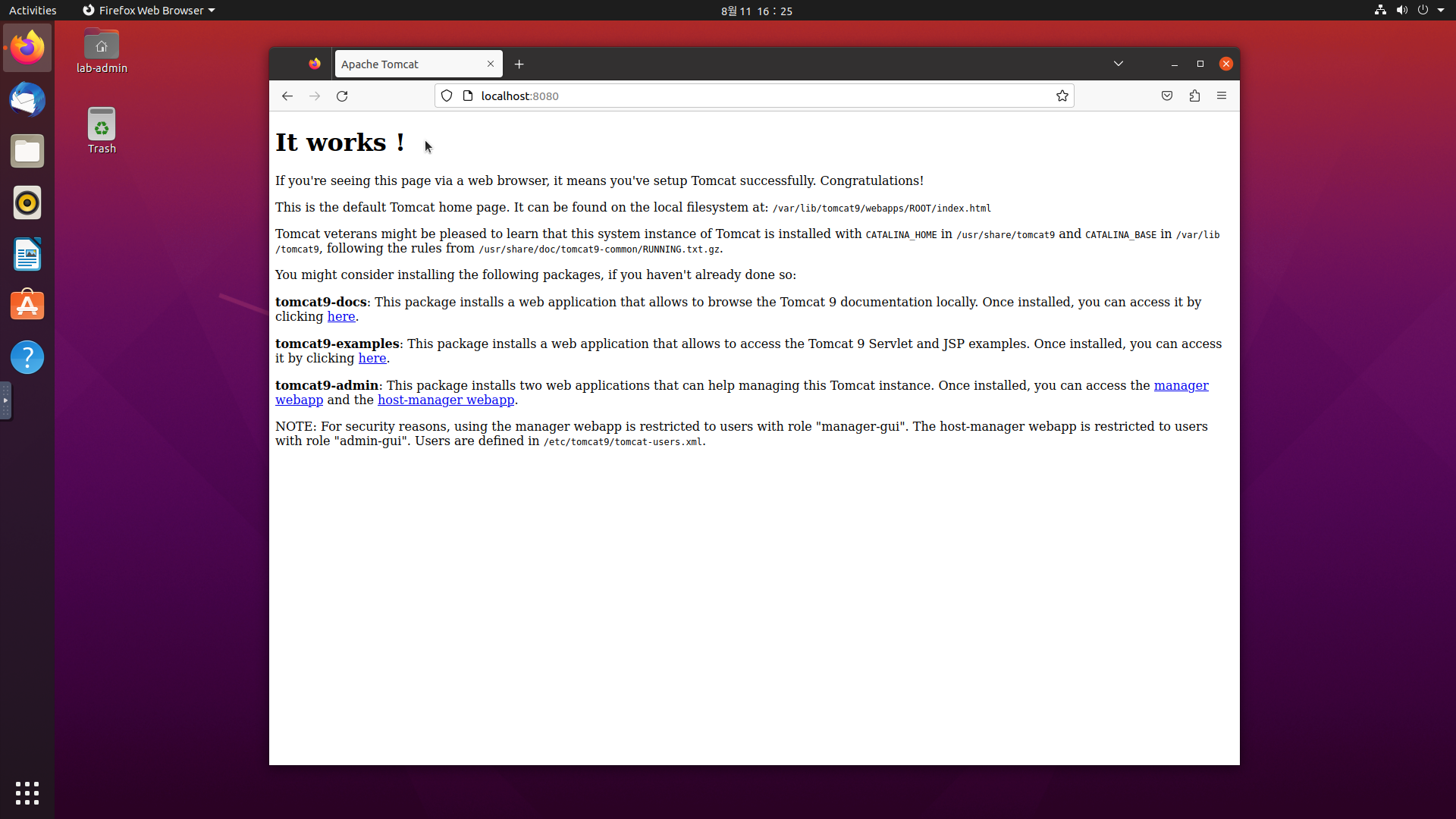1456x819 pixels.
Task: Open Activities overview
Action: click(33, 11)
